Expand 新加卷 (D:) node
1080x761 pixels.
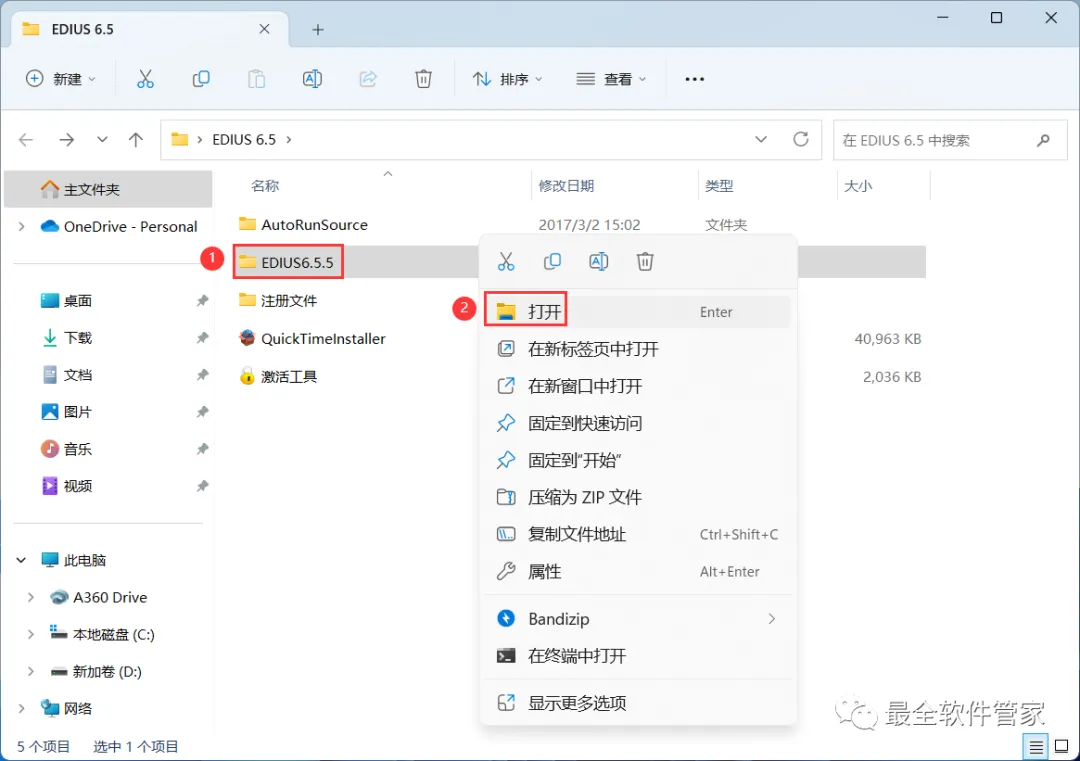click(30, 671)
